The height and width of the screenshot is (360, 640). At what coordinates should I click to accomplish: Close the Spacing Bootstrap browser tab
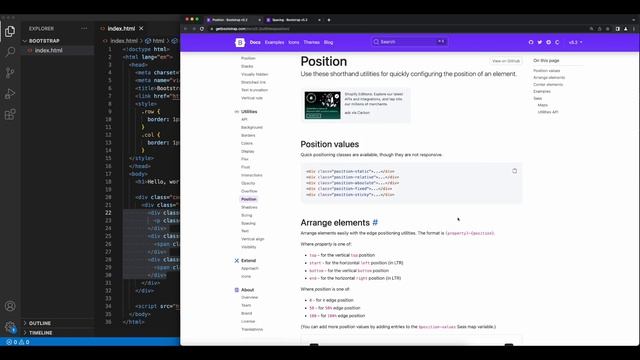(319, 20)
